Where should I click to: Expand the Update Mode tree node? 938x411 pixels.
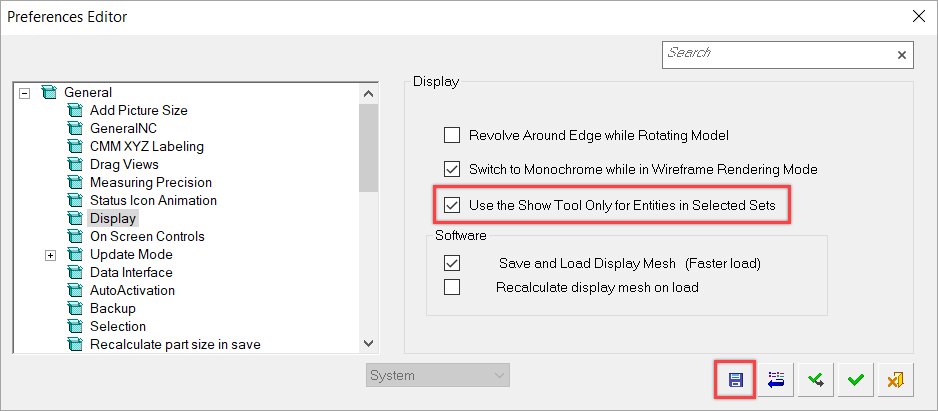pyautogui.click(x=50, y=255)
